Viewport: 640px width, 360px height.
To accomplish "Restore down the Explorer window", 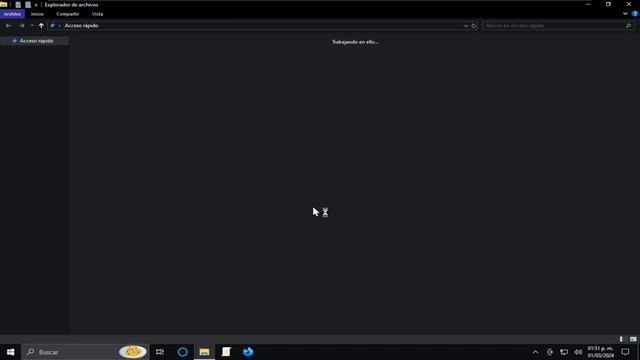I will pos(608,4).
